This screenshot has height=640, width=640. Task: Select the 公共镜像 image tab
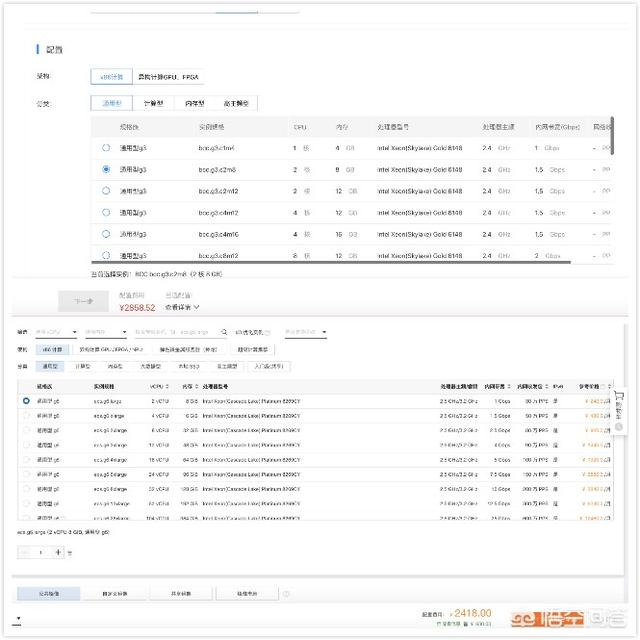[x=49, y=593]
